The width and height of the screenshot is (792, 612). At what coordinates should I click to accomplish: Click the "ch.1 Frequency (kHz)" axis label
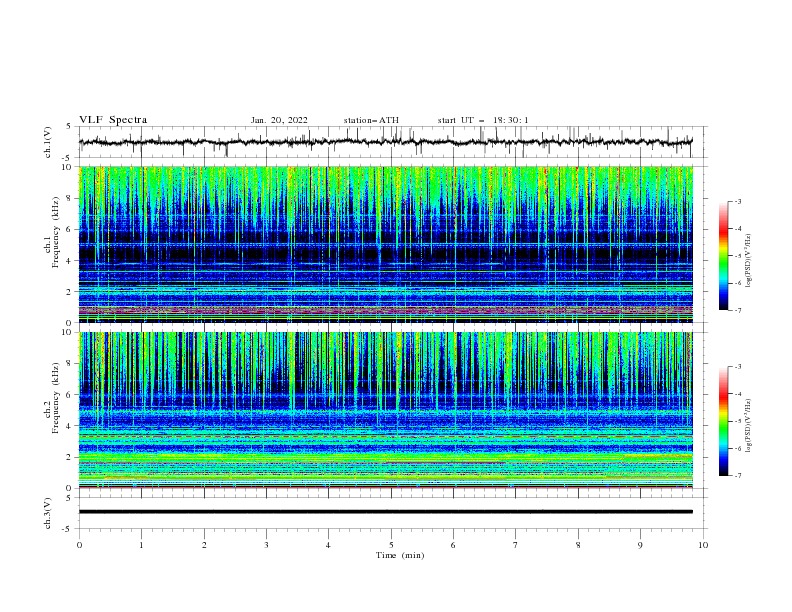click(52, 230)
